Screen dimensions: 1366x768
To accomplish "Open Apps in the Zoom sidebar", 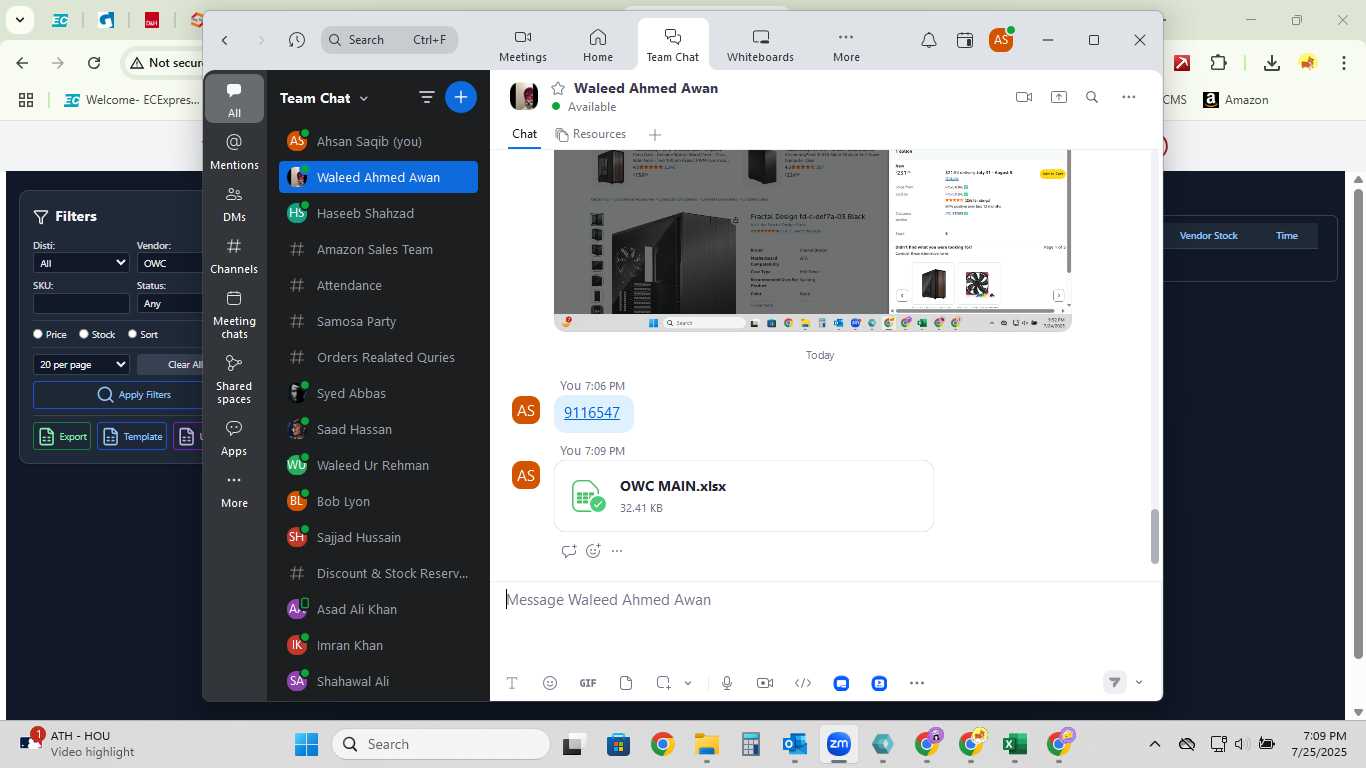I will [x=234, y=437].
